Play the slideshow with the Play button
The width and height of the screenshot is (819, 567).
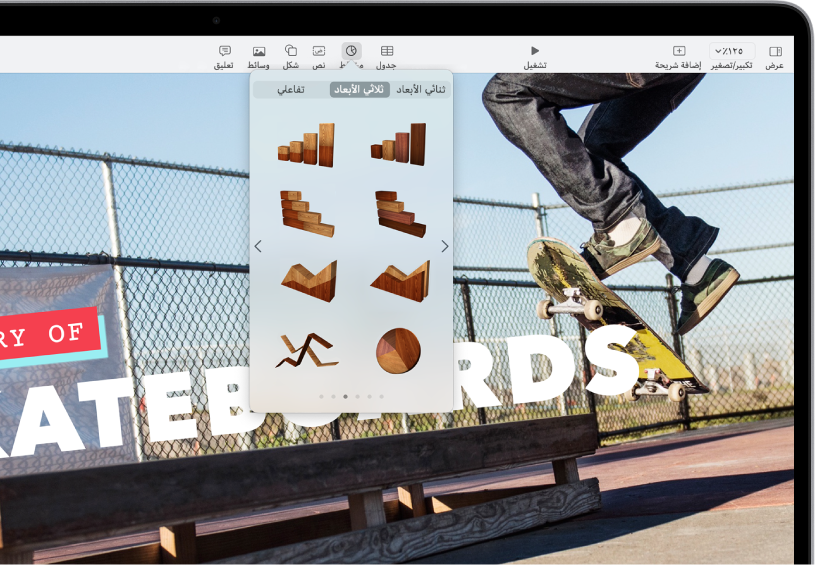coord(535,57)
